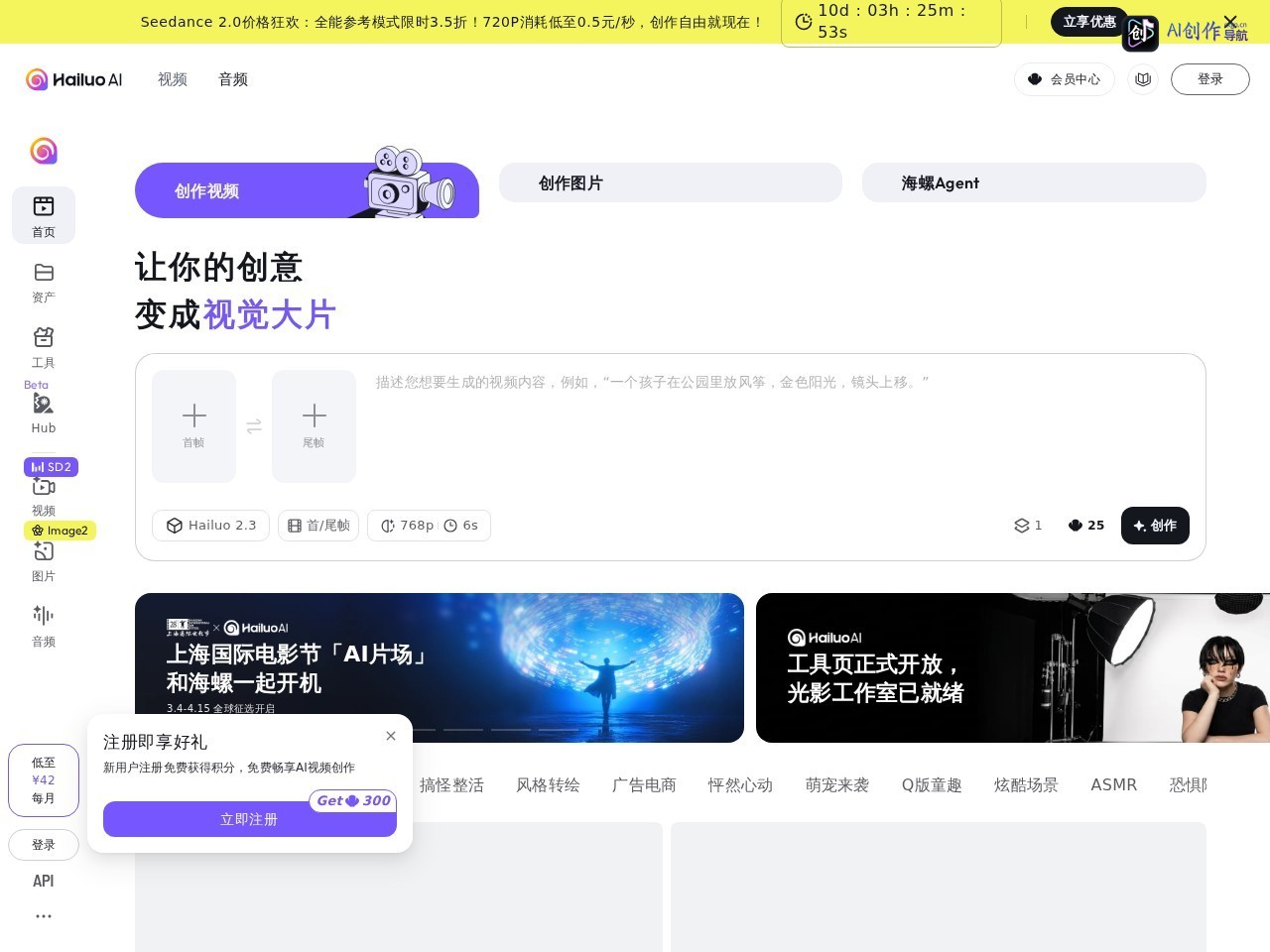Open the API link in sidebar
The image size is (1270, 952).
pos(44,881)
